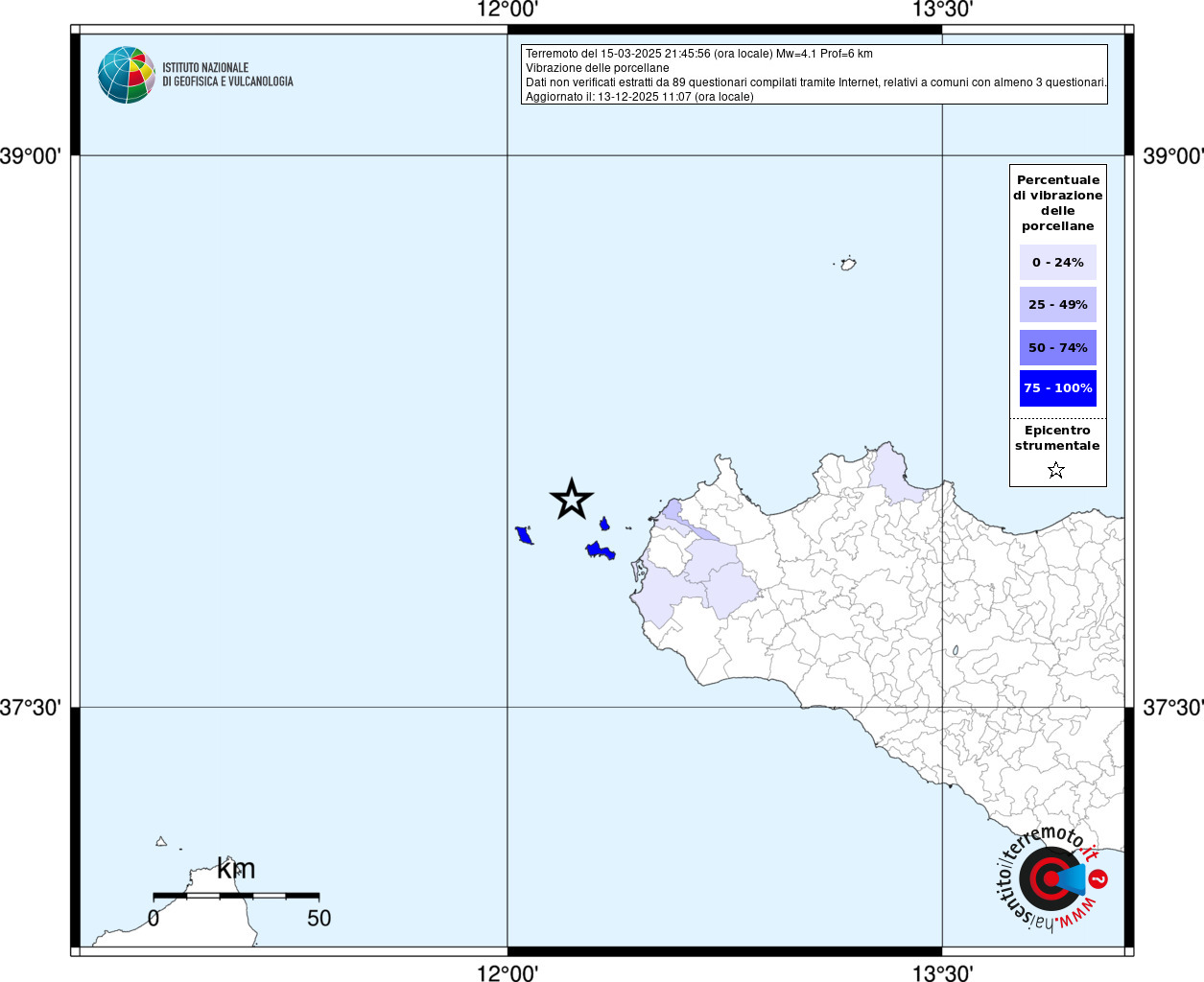Image resolution: width=1204 pixels, height=982 pixels.
Task: Click the 0 - 24% legend swatch
Action: [1057, 263]
